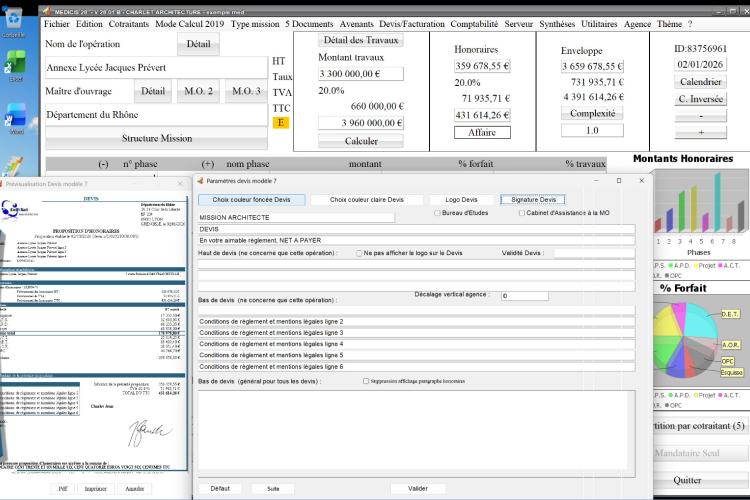Open the Excel desktop shortcut
Image resolution: width=750 pixels, height=500 pixels.
tap(15, 67)
